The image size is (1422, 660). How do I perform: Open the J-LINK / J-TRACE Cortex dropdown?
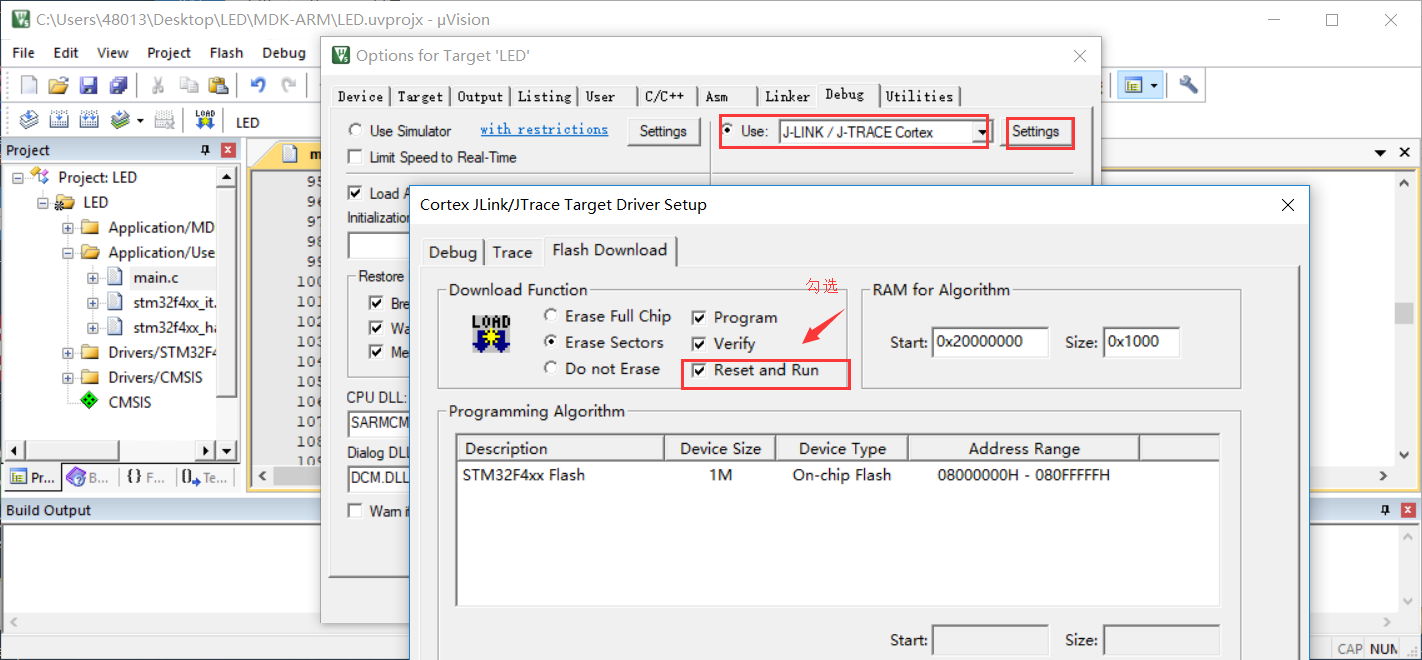coord(983,132)
